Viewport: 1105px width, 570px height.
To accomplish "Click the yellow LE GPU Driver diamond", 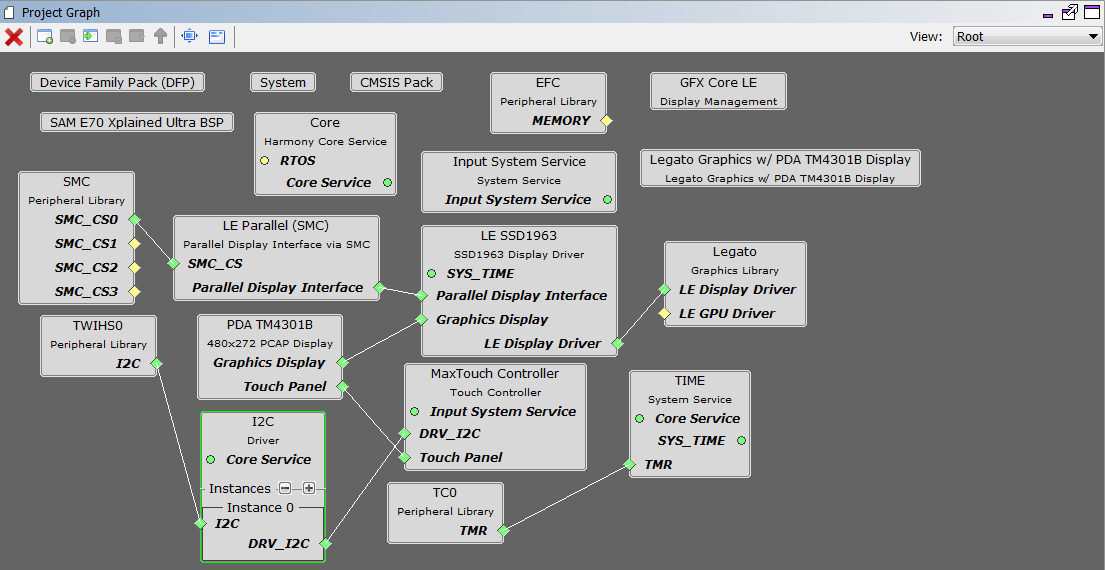I will coord(664,314).
